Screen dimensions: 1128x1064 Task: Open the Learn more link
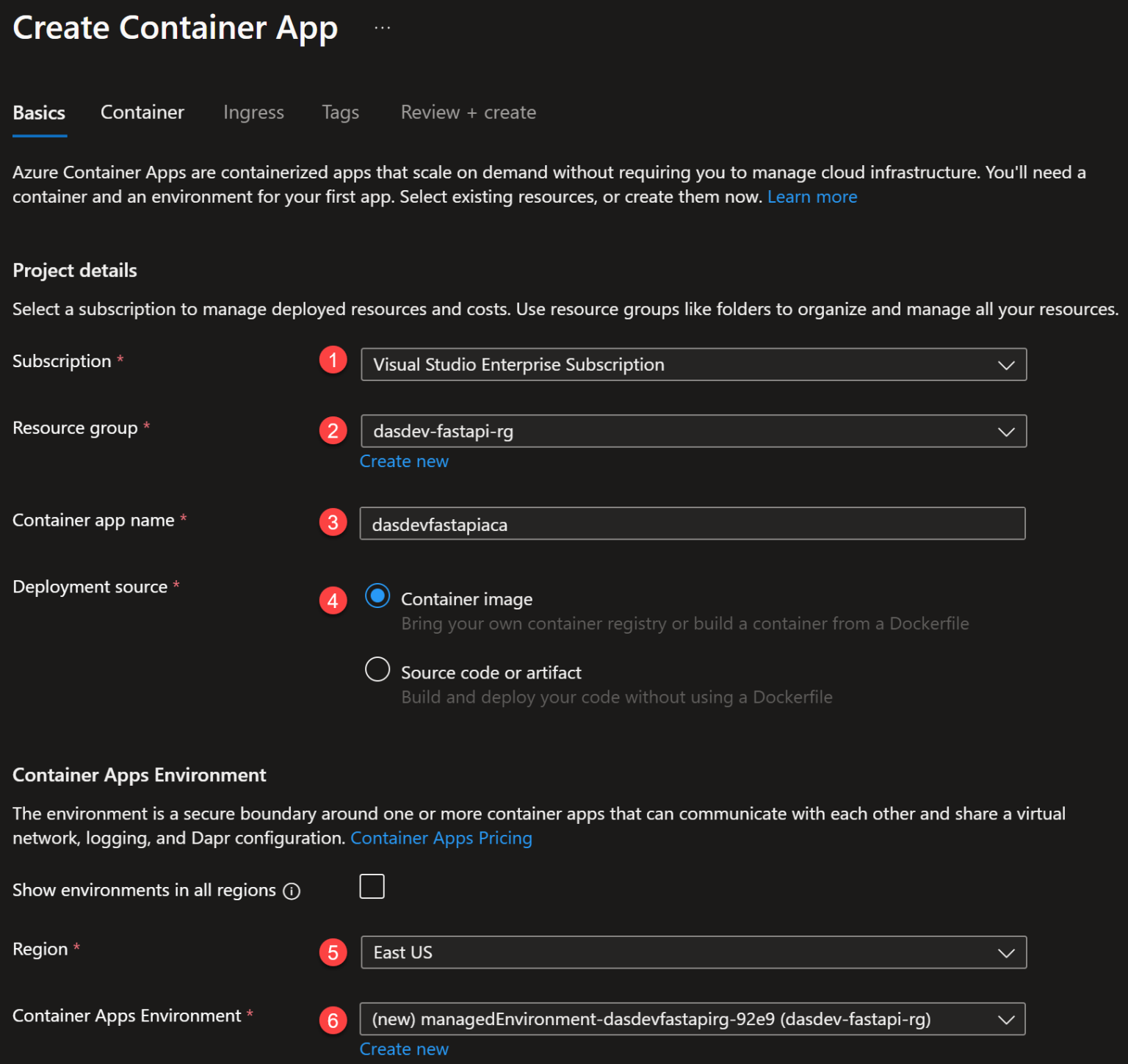coord(811,196)
